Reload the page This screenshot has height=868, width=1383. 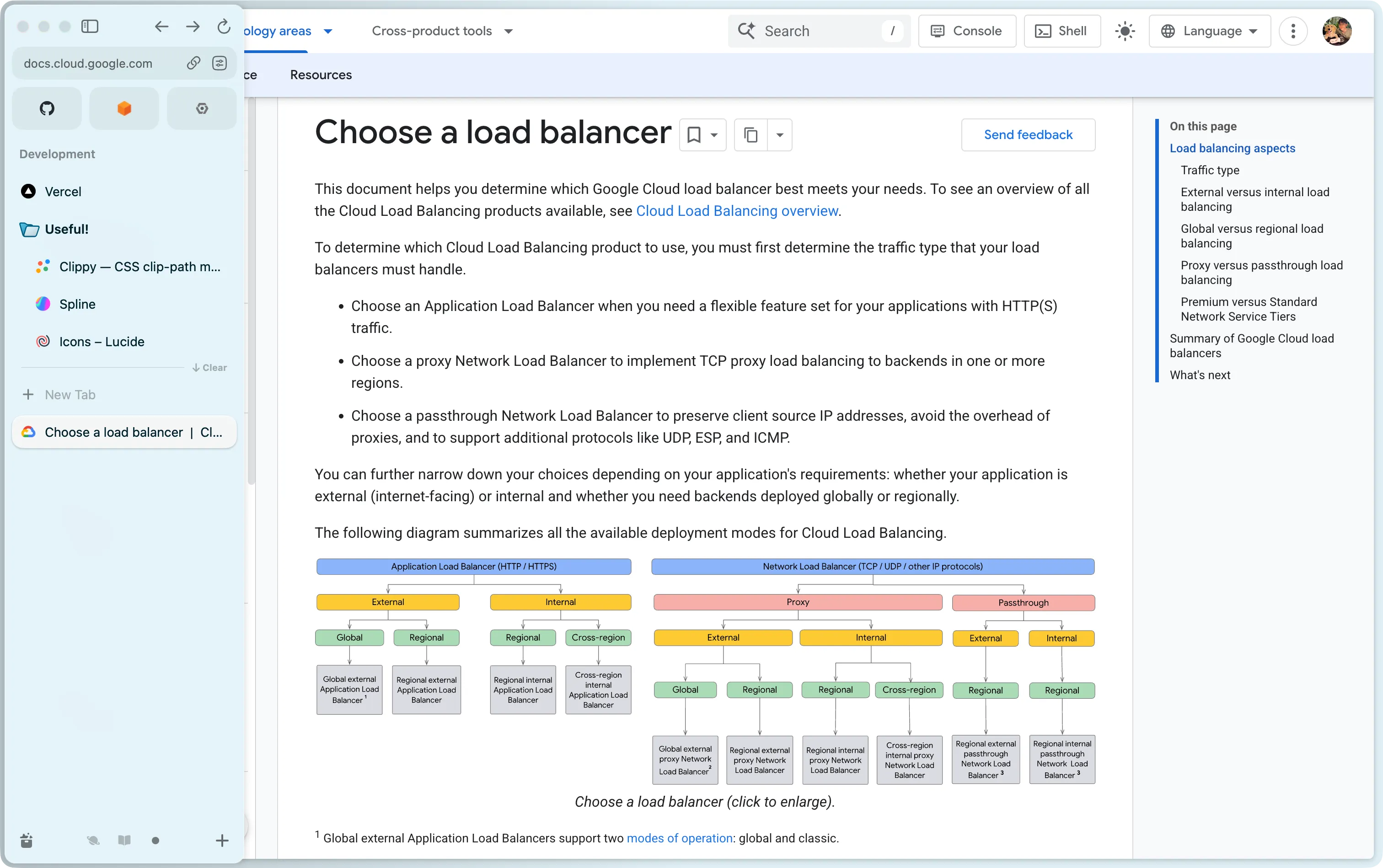click(224, 27)
